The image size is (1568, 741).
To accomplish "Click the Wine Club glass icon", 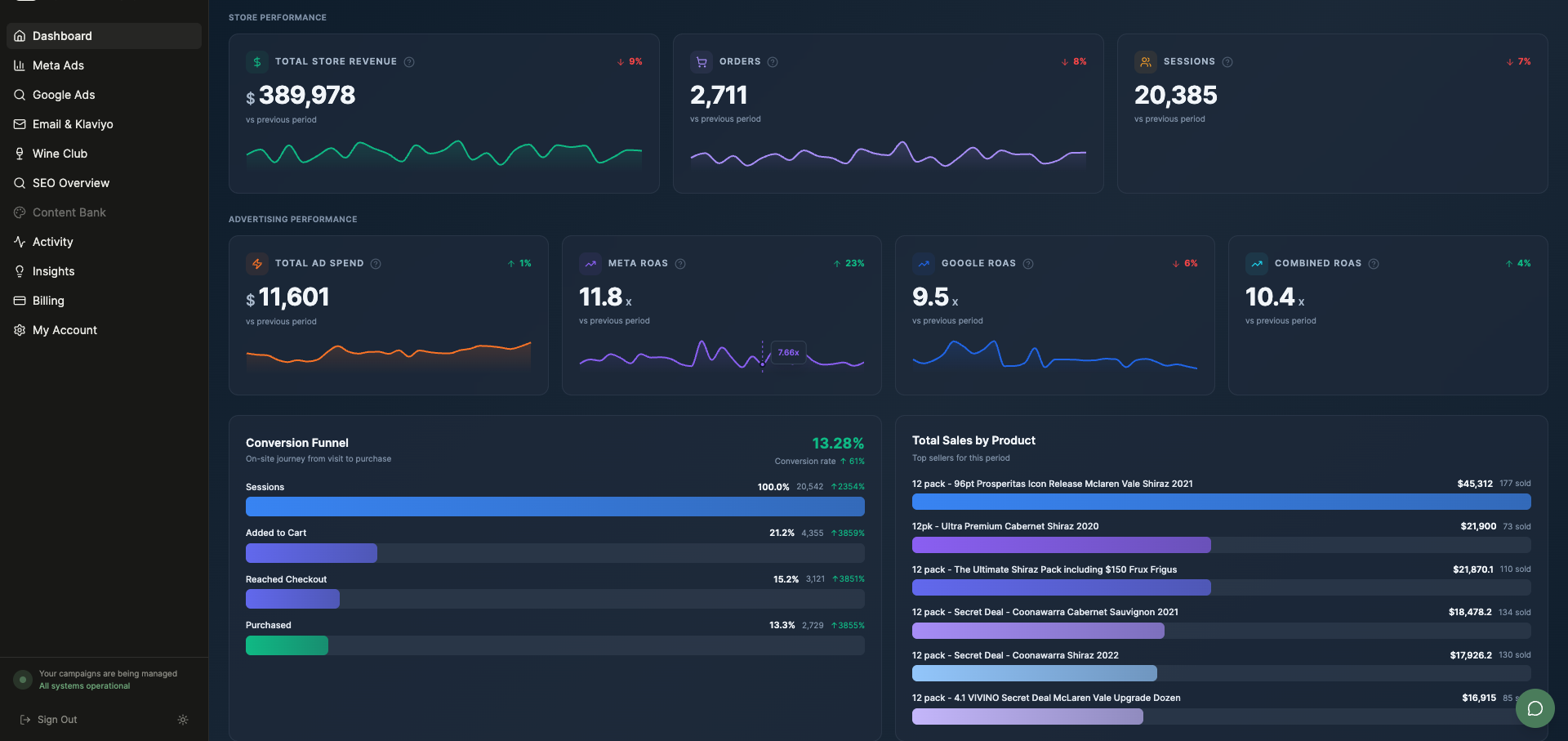I will point(20,154).
